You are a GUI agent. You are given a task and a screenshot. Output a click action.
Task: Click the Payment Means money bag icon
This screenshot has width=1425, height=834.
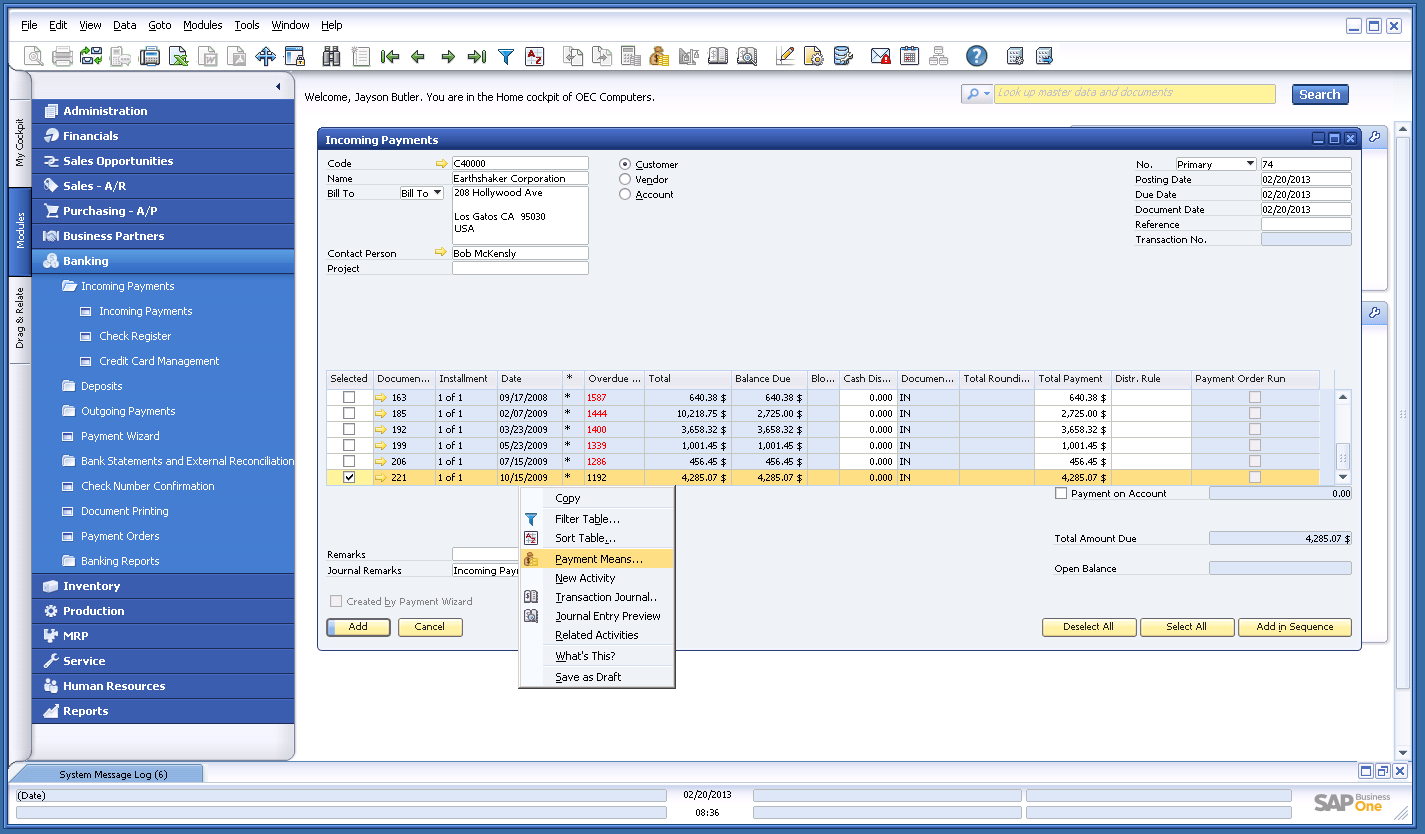coord(658,57)
